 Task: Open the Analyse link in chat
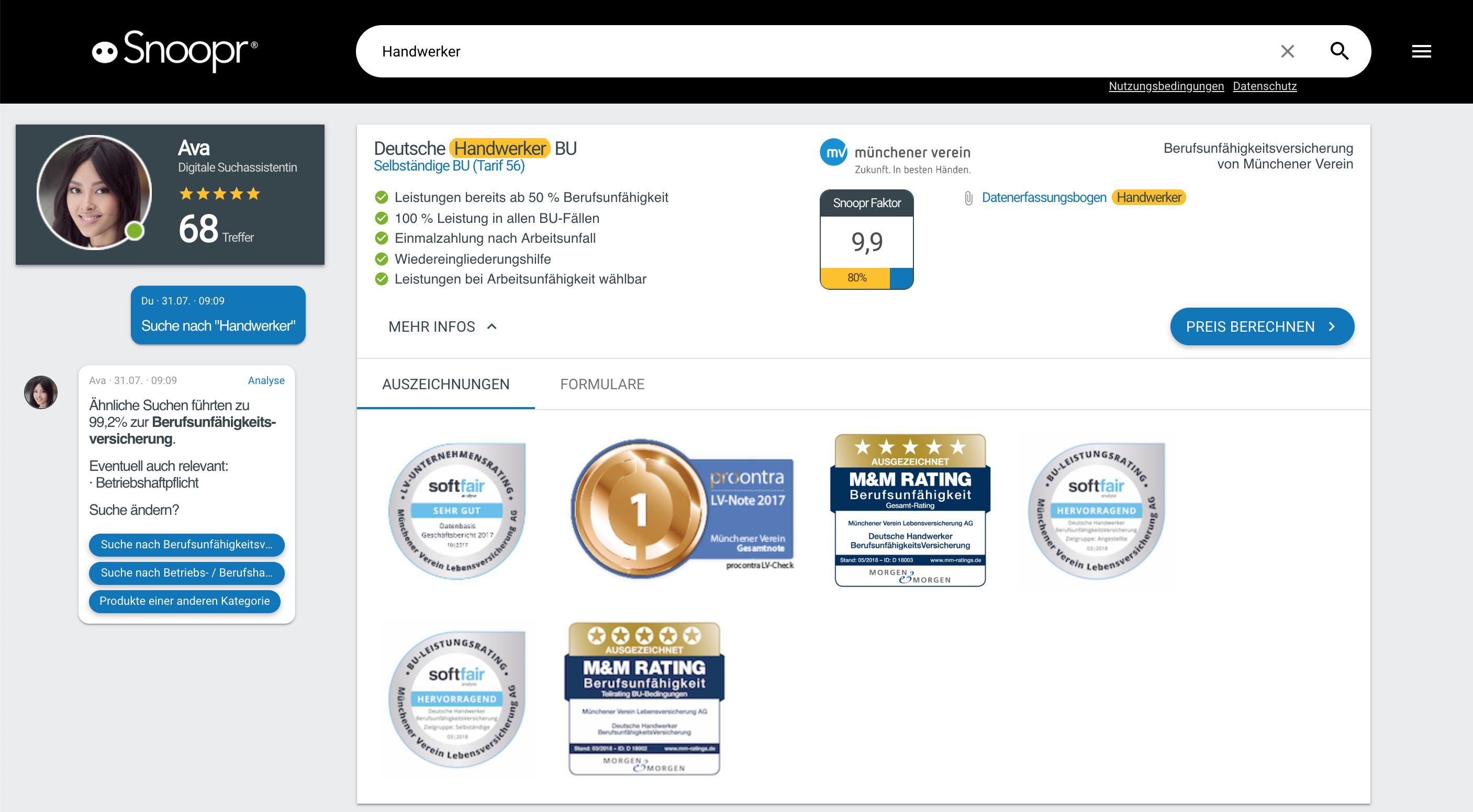pyautogui.click(x=266, y=380)
